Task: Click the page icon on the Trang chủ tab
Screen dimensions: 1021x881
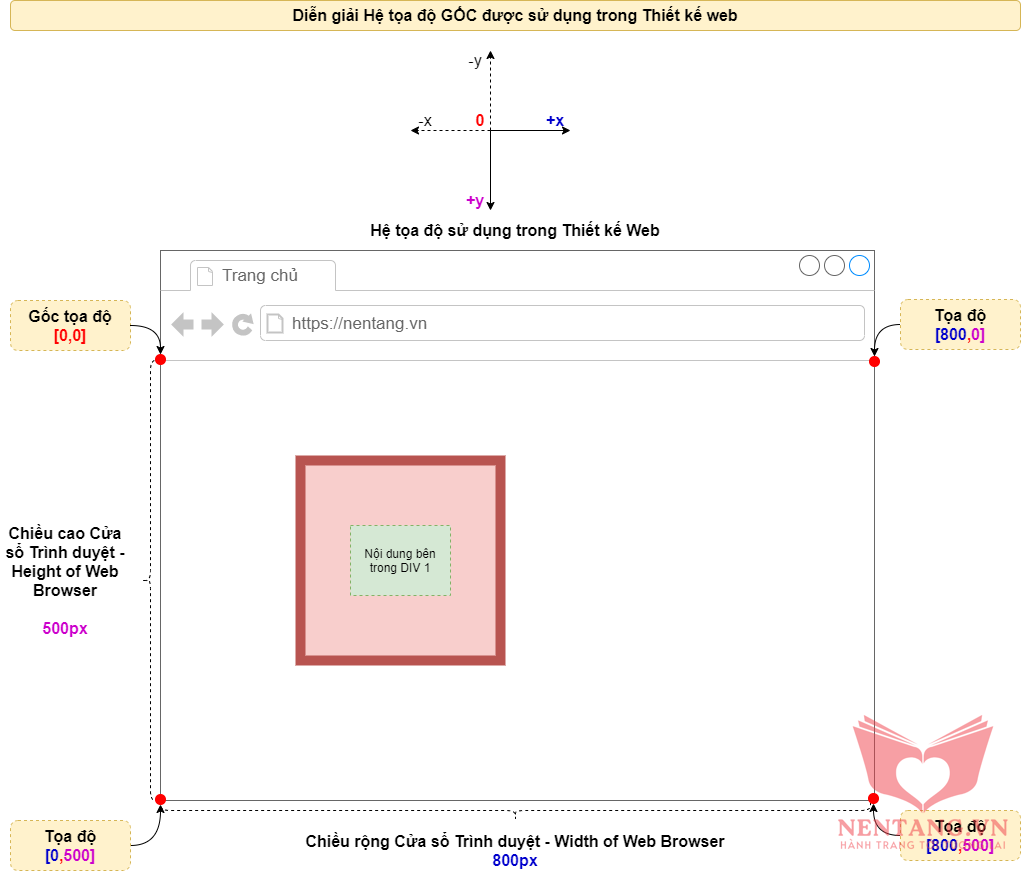Action: 205,276
